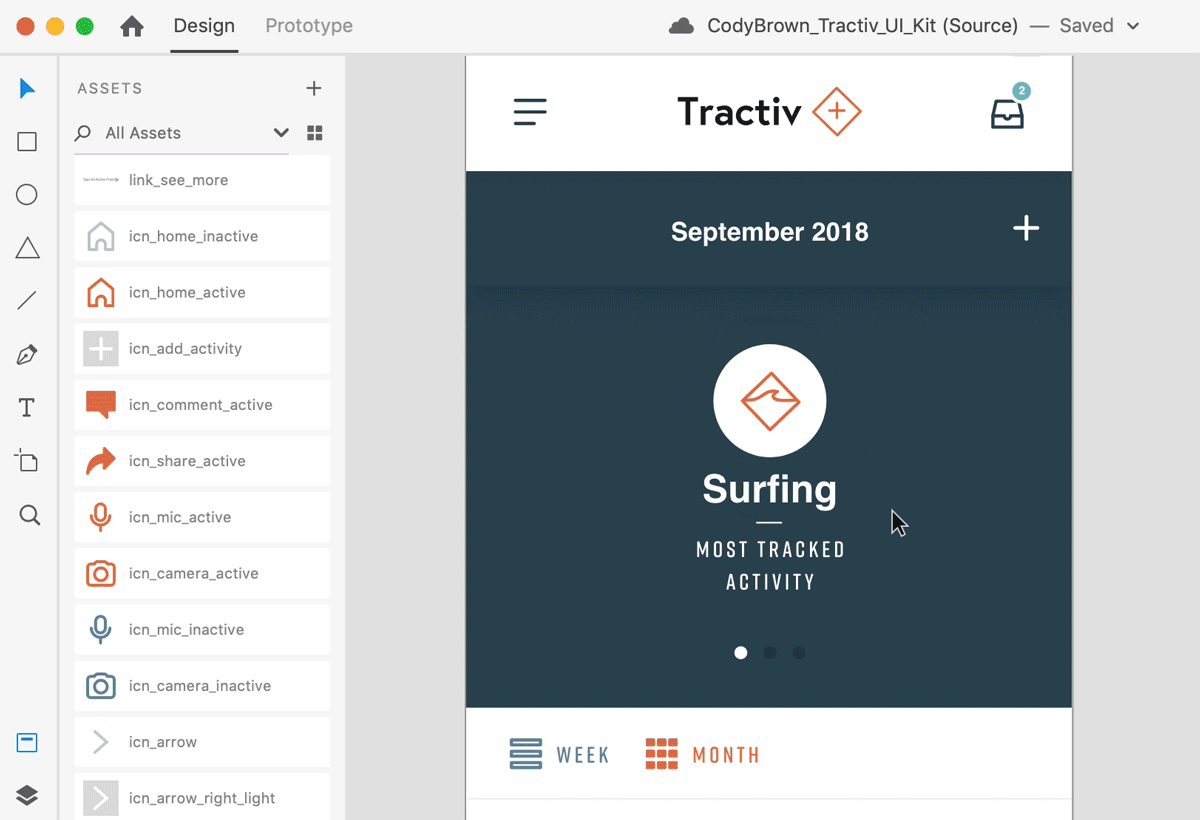Select the MONTH grid view icon
This screenshot has width=1200, height=820.
[661, 754]
